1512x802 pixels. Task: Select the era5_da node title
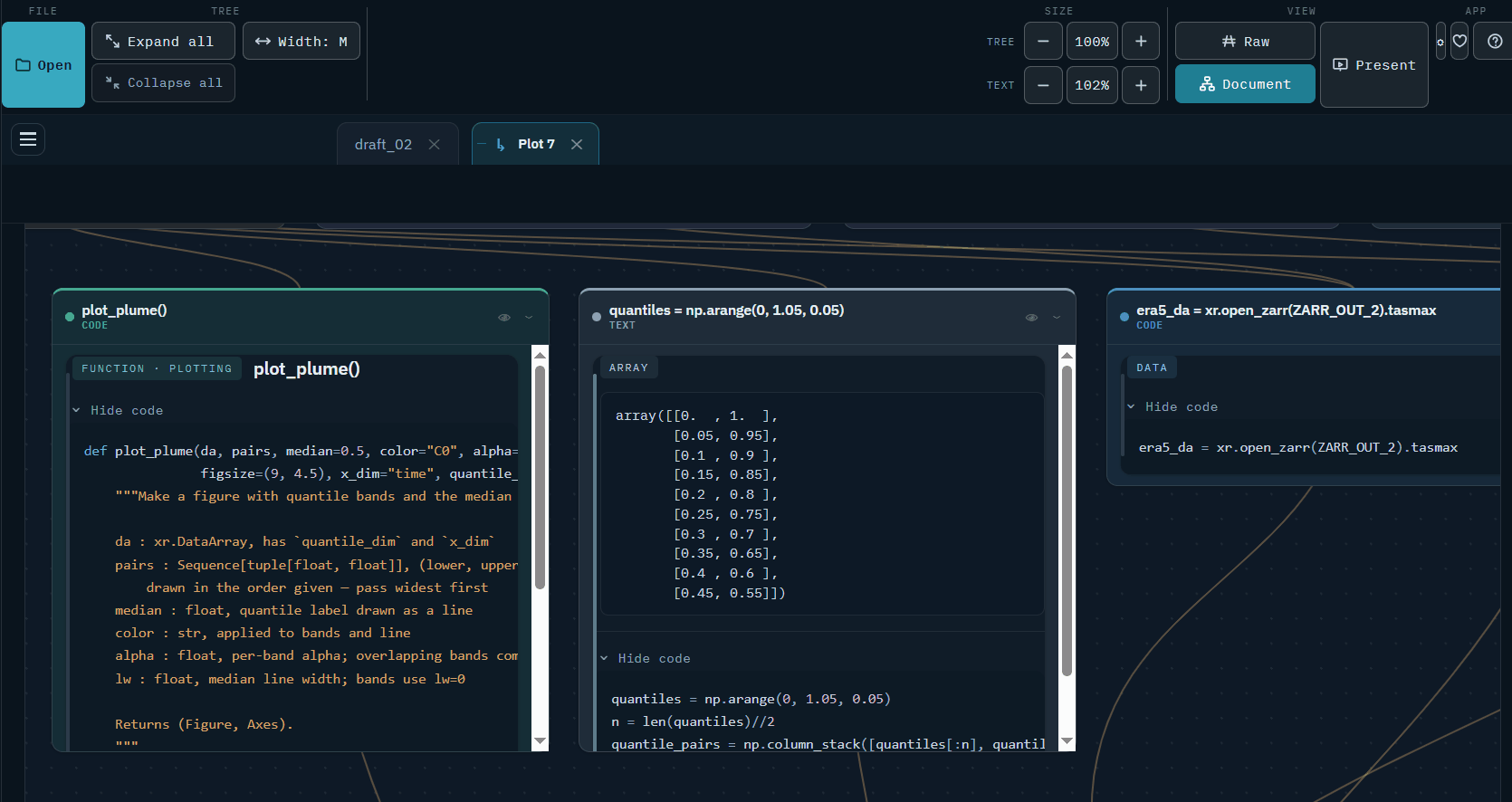click(1287, 310)
